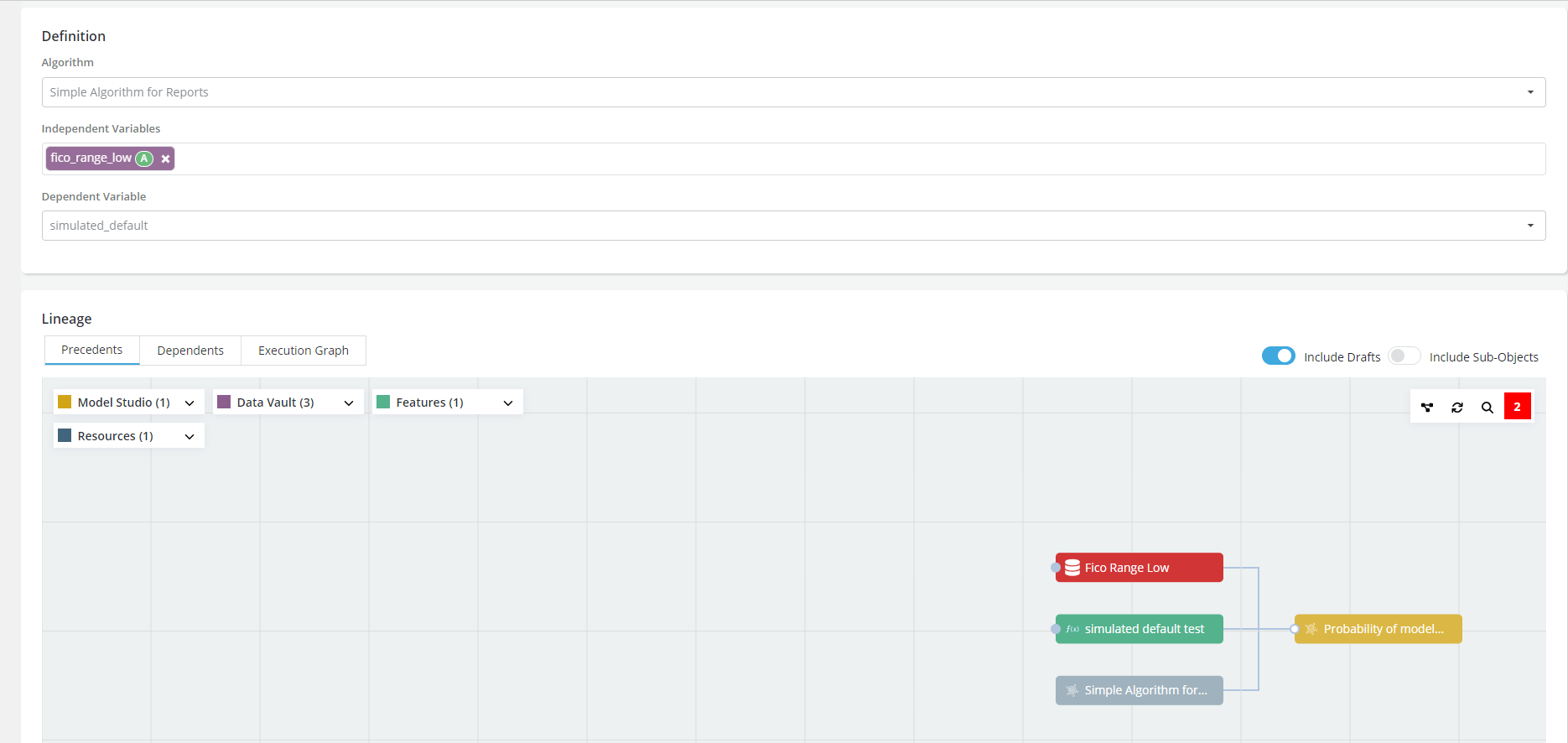Click the red badge showing 2
This screenshot has width=1568, height=743.
click(x=1517, y=407)
